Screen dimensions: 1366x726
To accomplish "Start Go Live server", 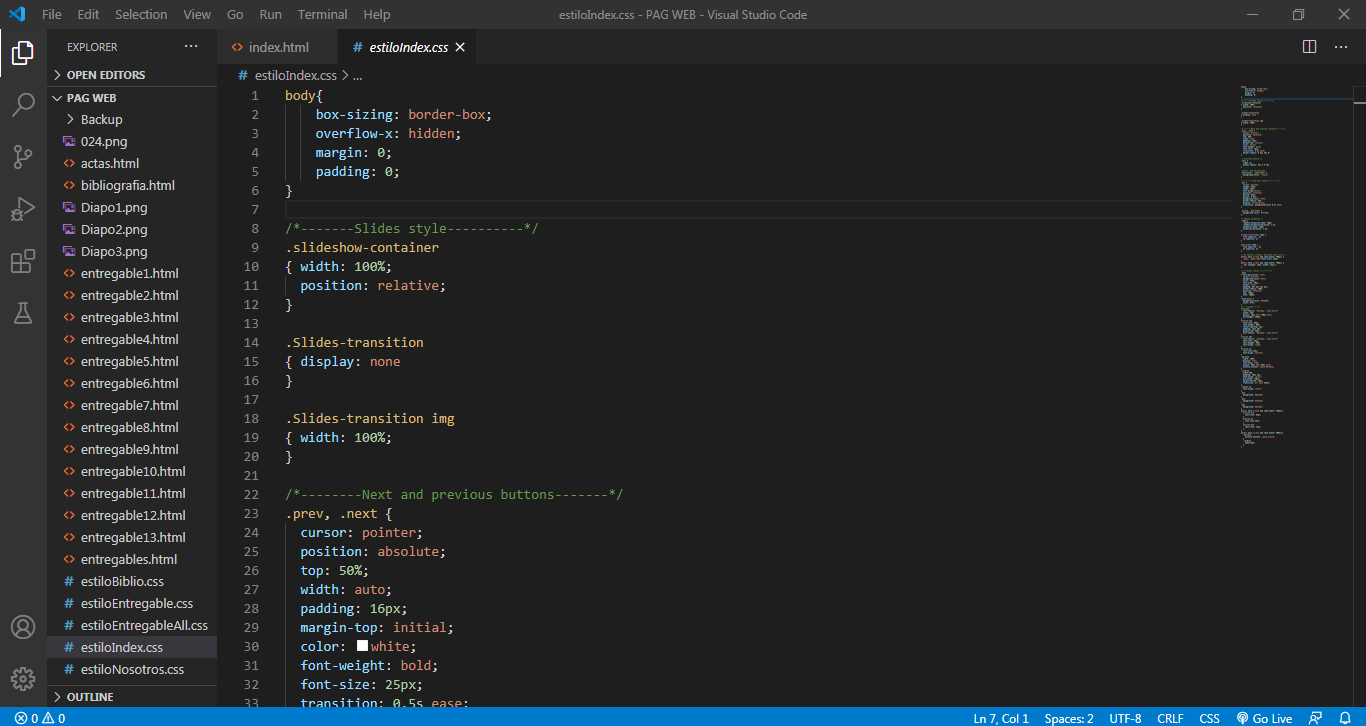I will [x=1264, y=718].
